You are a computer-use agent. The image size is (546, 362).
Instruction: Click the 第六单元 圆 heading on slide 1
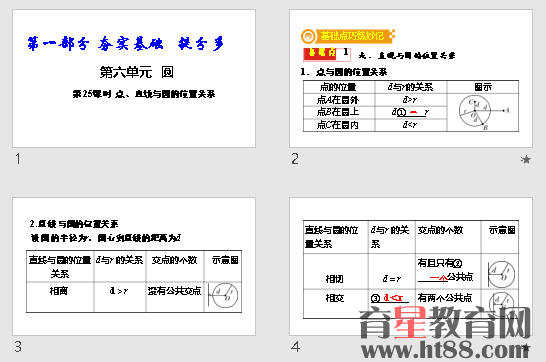point(136,72)
